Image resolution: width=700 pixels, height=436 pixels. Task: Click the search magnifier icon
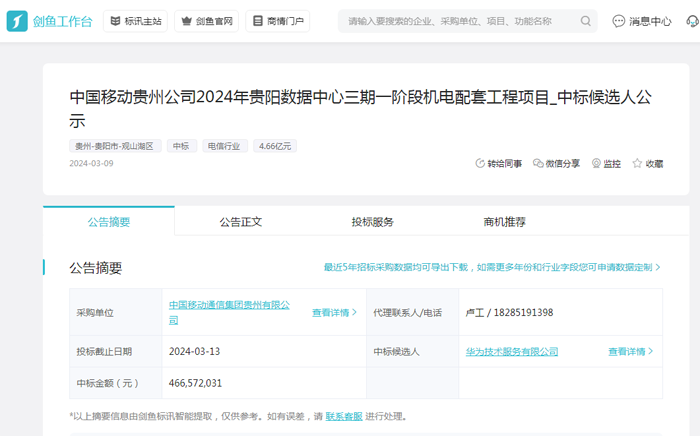[586, 21]
